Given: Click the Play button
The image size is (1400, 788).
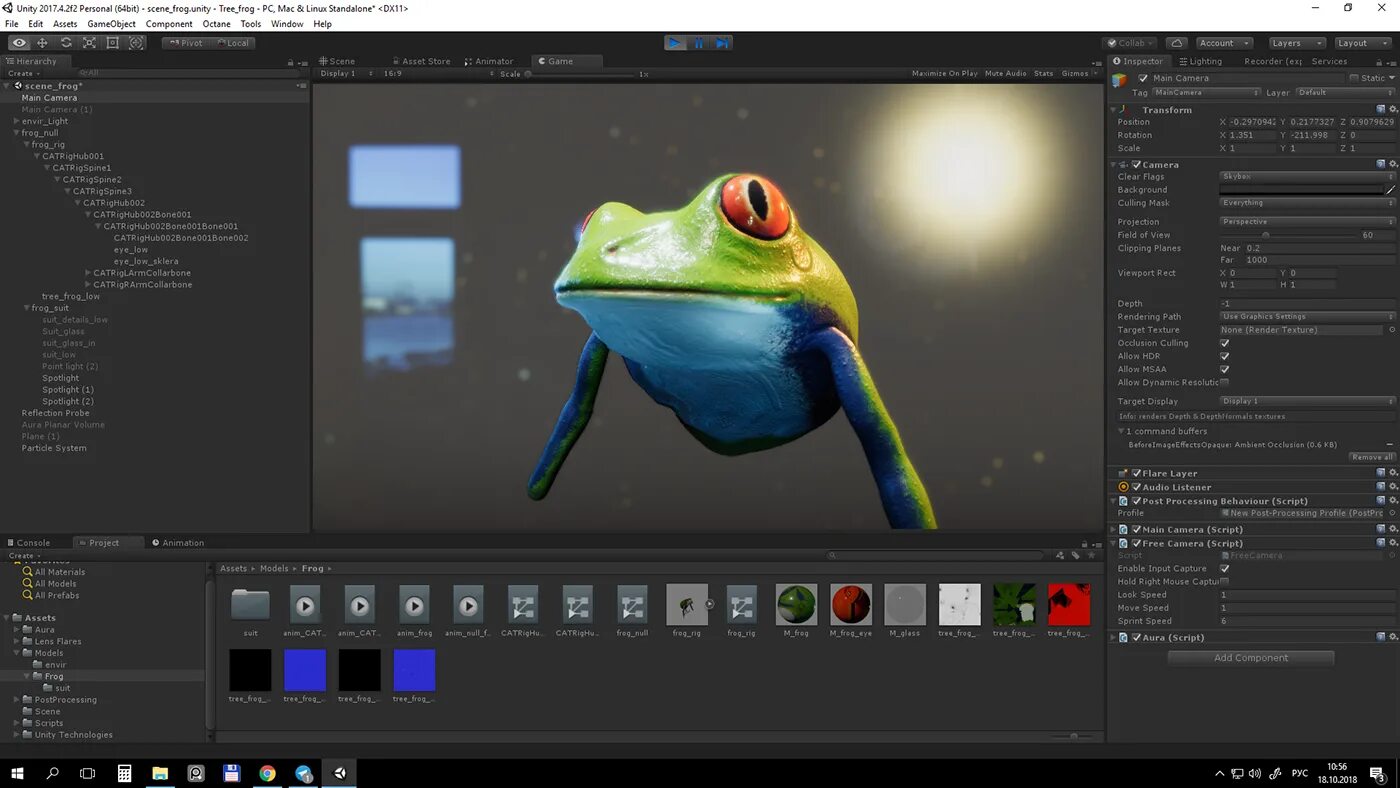Looking at the screenshot, I should (676, 43).
